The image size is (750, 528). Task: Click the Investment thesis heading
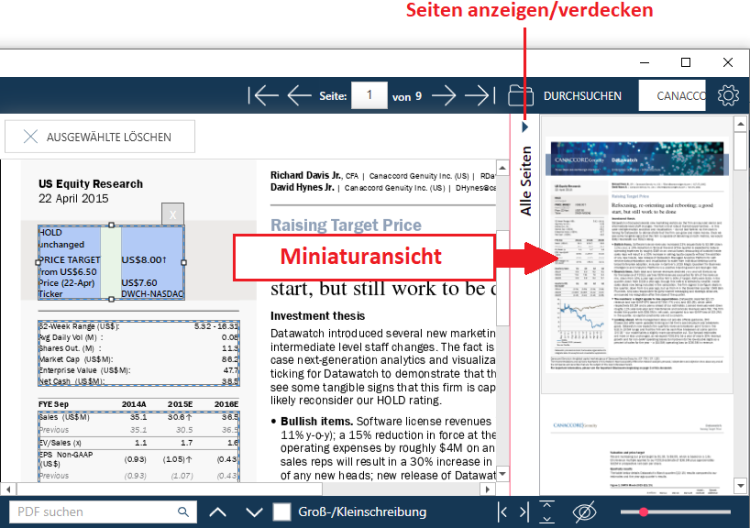pyautogui.click(x=318, y=316)
